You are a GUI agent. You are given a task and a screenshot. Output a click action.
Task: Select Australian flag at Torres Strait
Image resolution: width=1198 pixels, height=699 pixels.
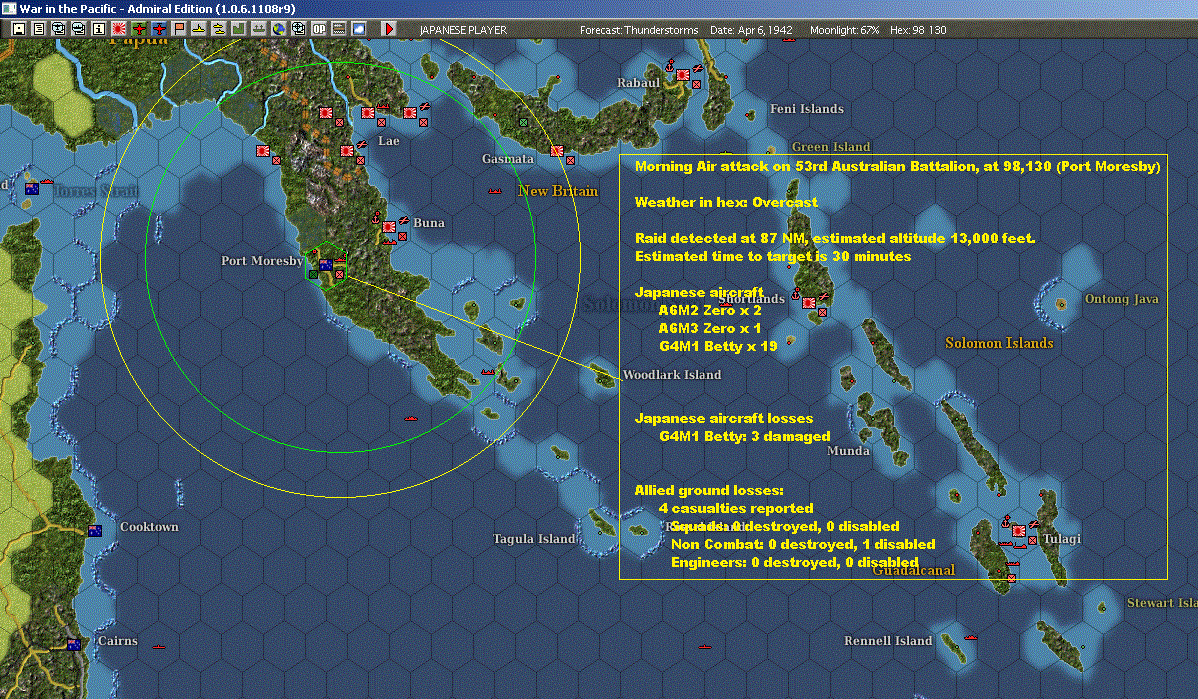click(x=32, y=188)
